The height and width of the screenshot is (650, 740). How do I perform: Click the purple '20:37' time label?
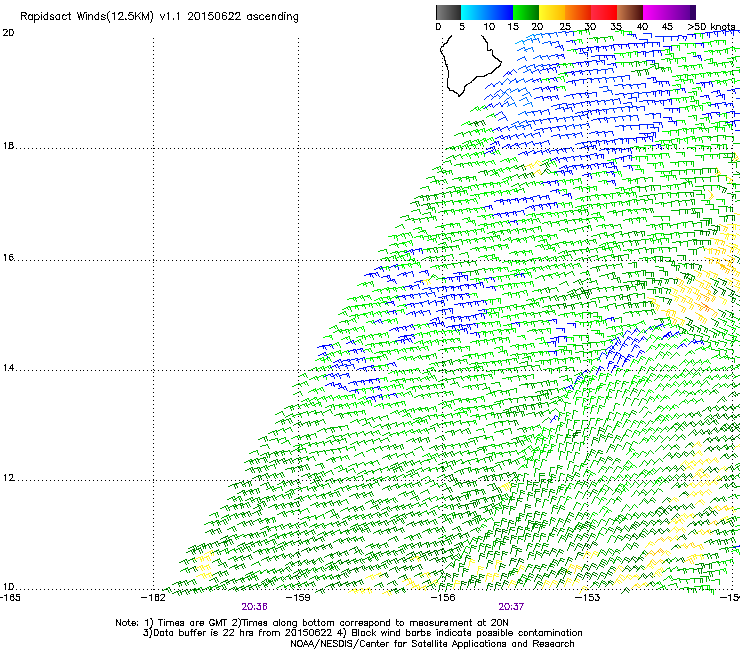pyautogui.click(x=511, y=607)
